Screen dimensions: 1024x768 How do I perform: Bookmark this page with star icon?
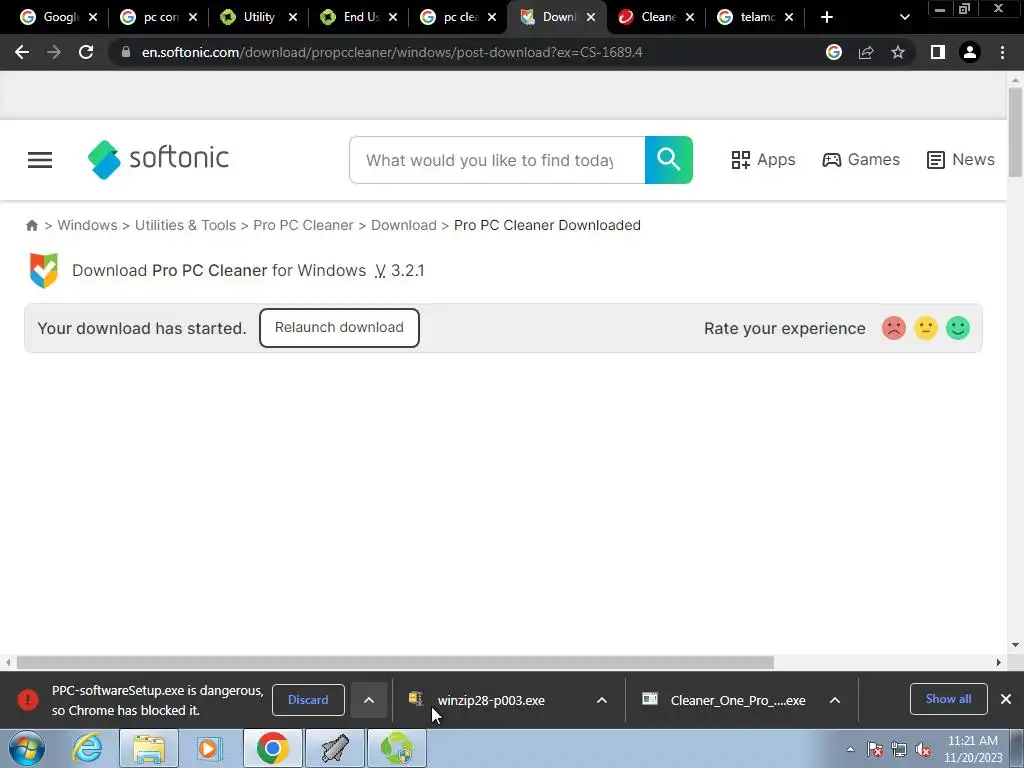[898, 52]
